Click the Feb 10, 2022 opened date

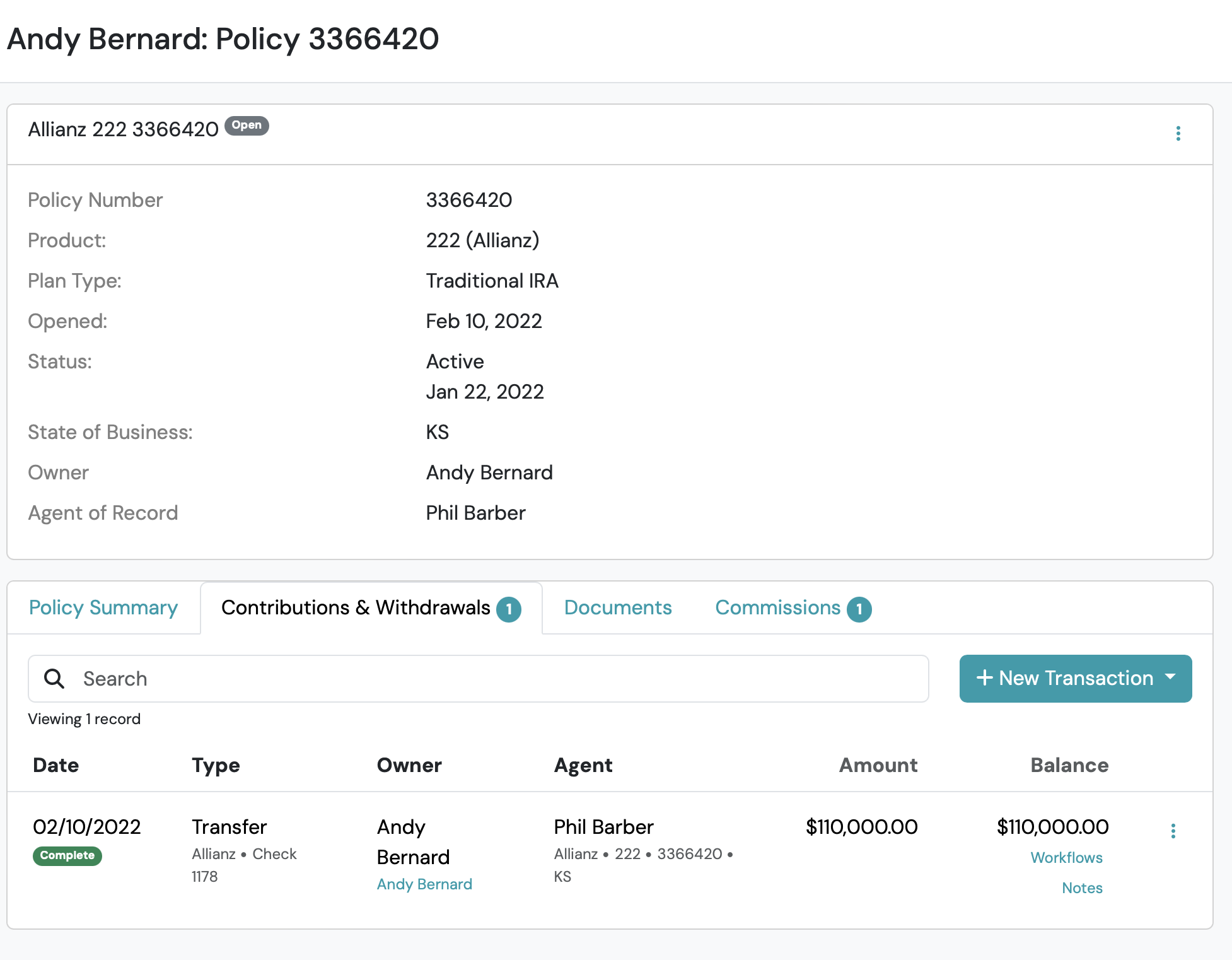[484, 321]
